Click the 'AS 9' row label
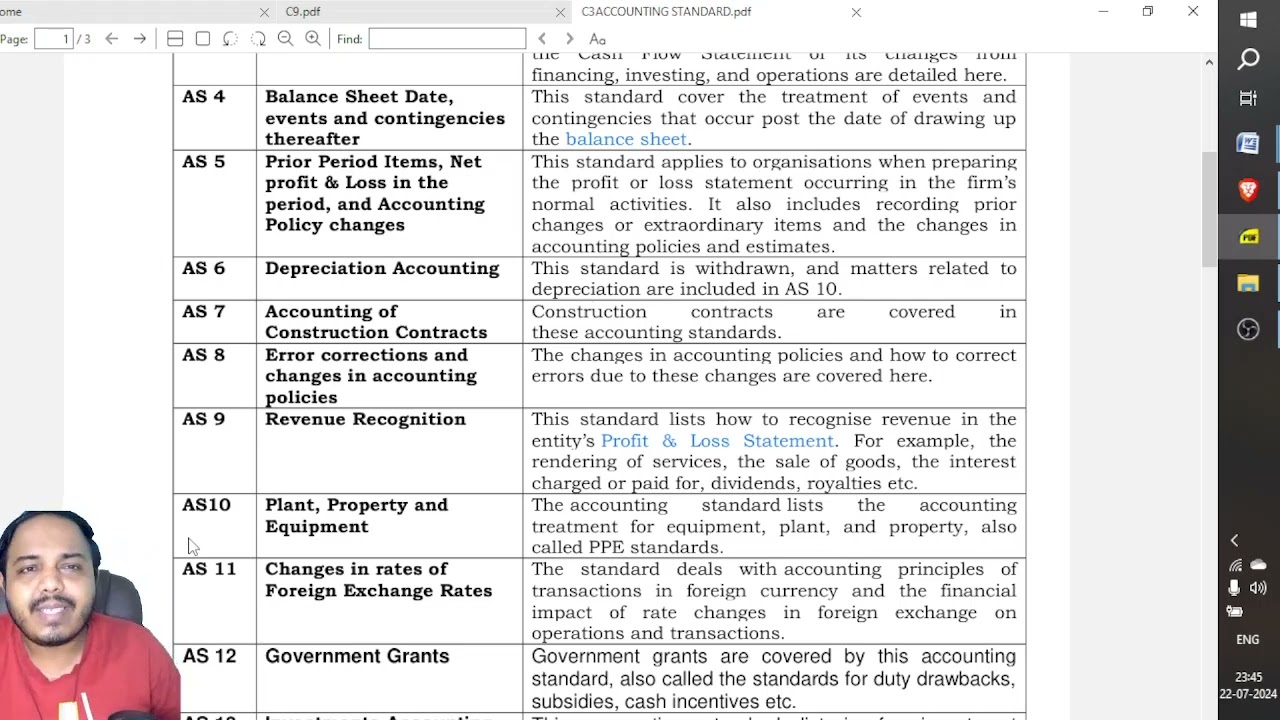 pos(204,419)
